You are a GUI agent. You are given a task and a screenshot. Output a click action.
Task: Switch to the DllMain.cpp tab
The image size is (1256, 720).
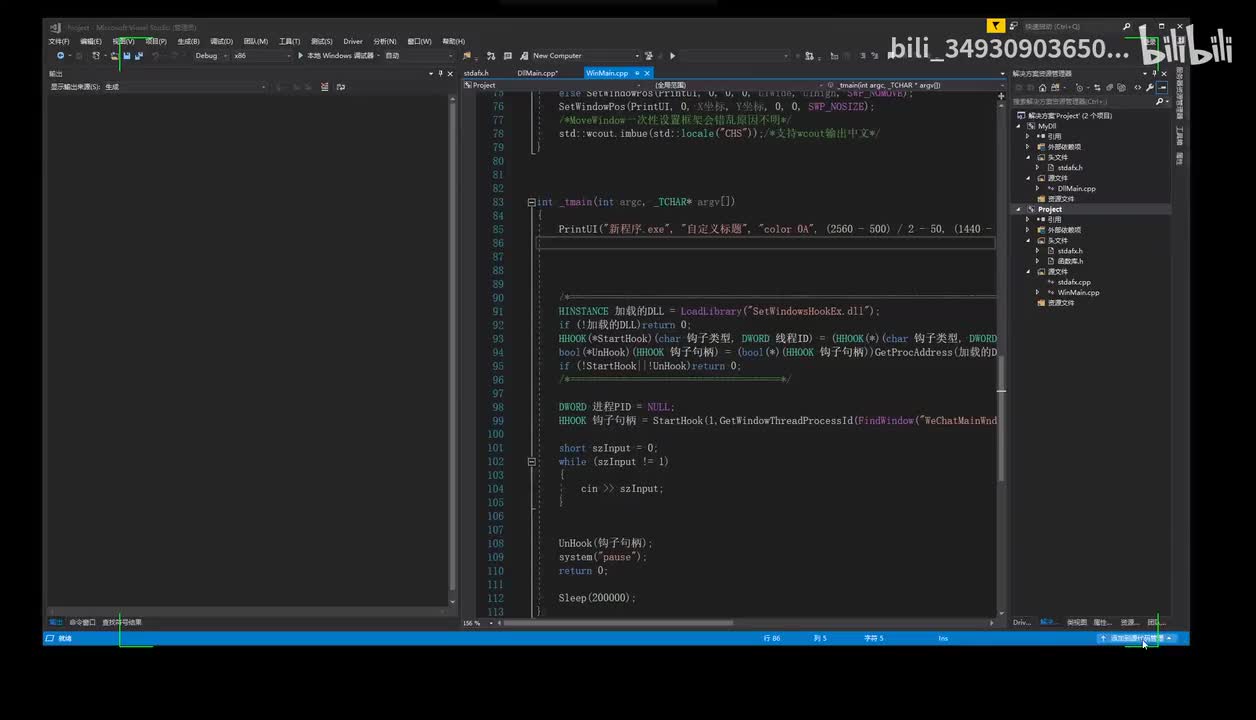[x=536, y=73]
